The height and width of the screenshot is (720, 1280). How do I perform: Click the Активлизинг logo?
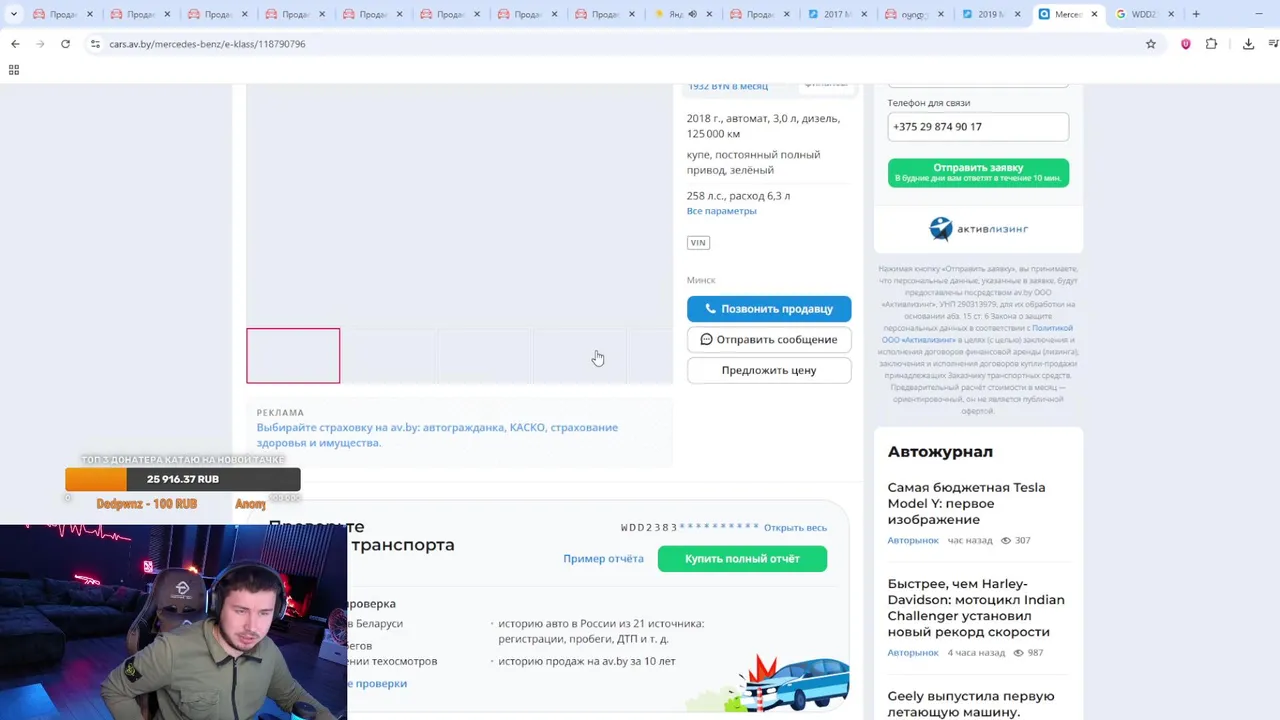[x=978, y=229]
